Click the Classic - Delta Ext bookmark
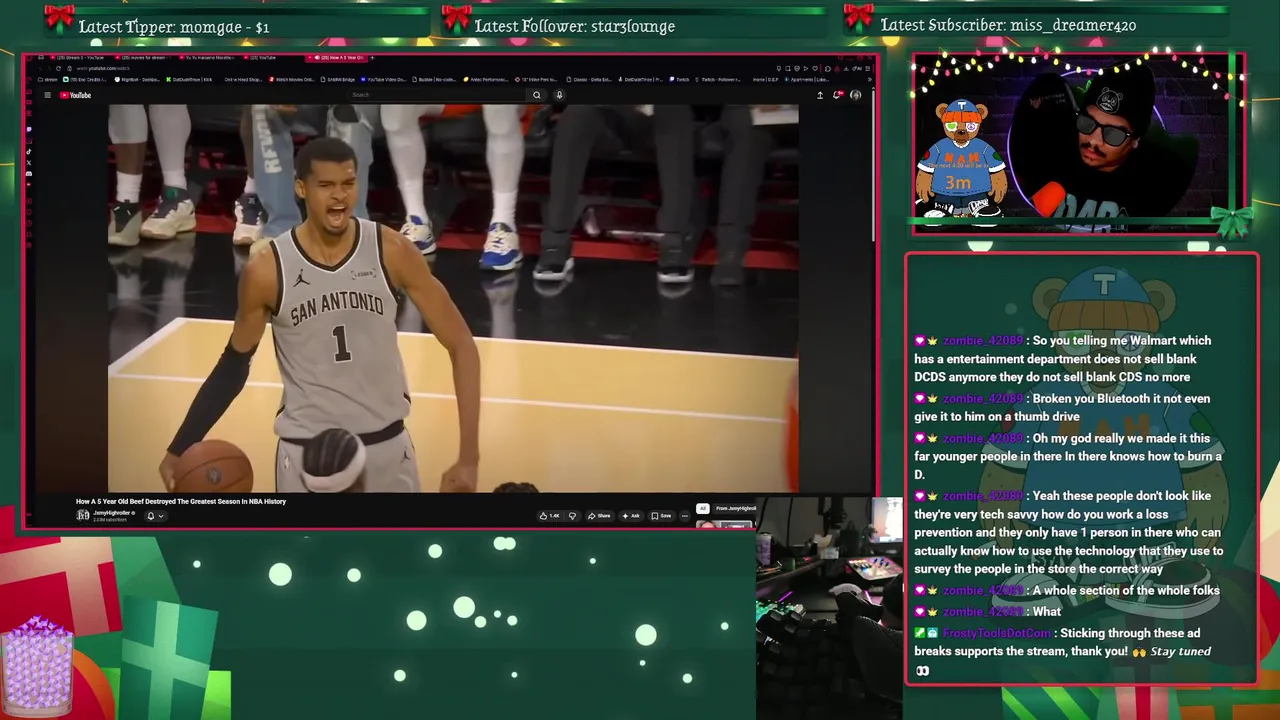 tap(589, 79)
